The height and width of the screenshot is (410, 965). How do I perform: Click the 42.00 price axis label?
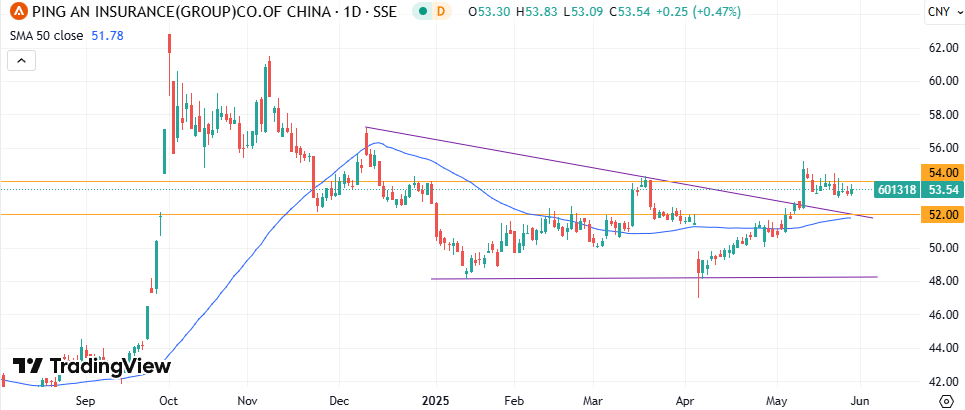pyautogui.click(x=943, y=381)
